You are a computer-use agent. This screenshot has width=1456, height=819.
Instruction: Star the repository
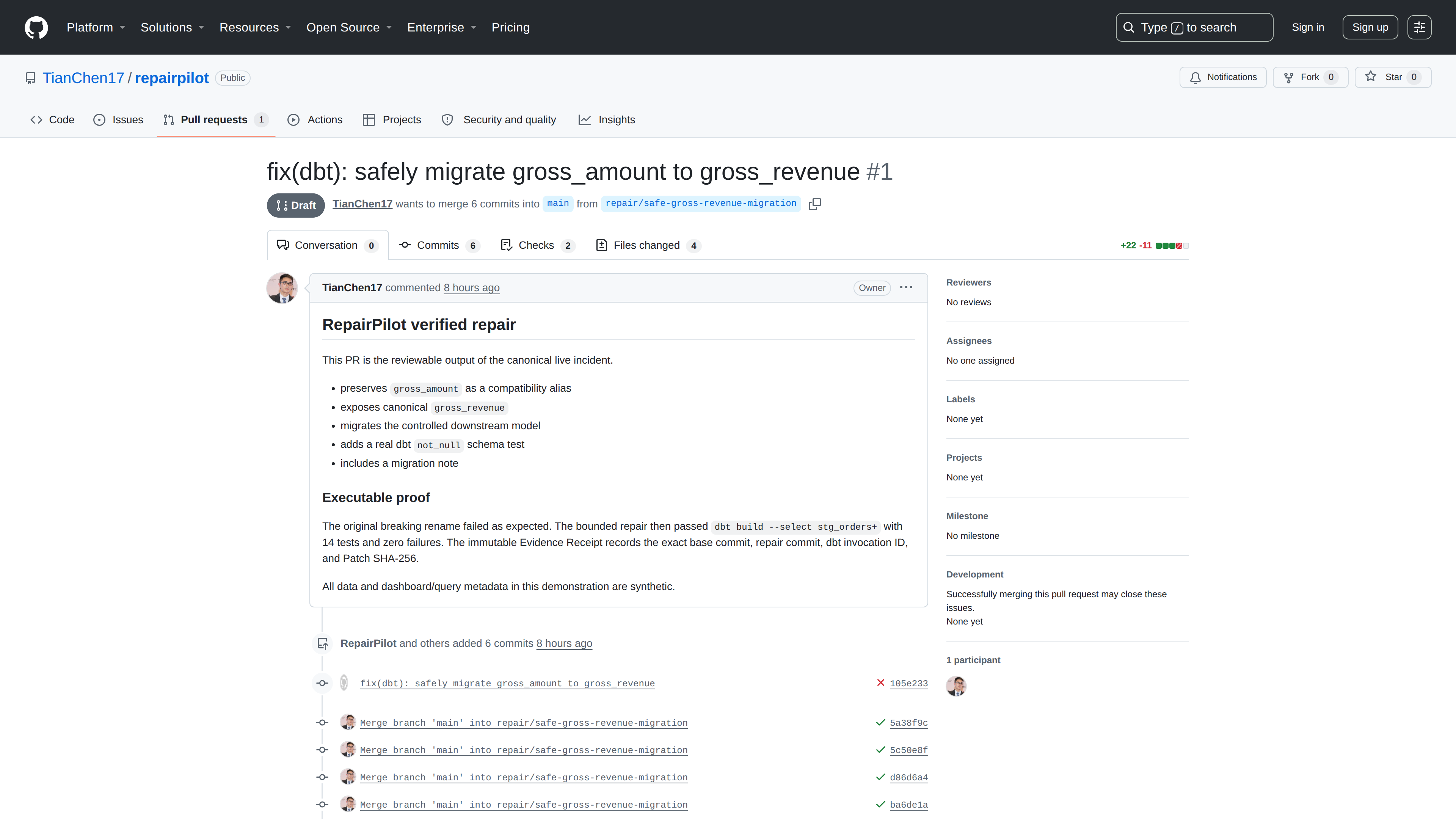point(1393,77)
